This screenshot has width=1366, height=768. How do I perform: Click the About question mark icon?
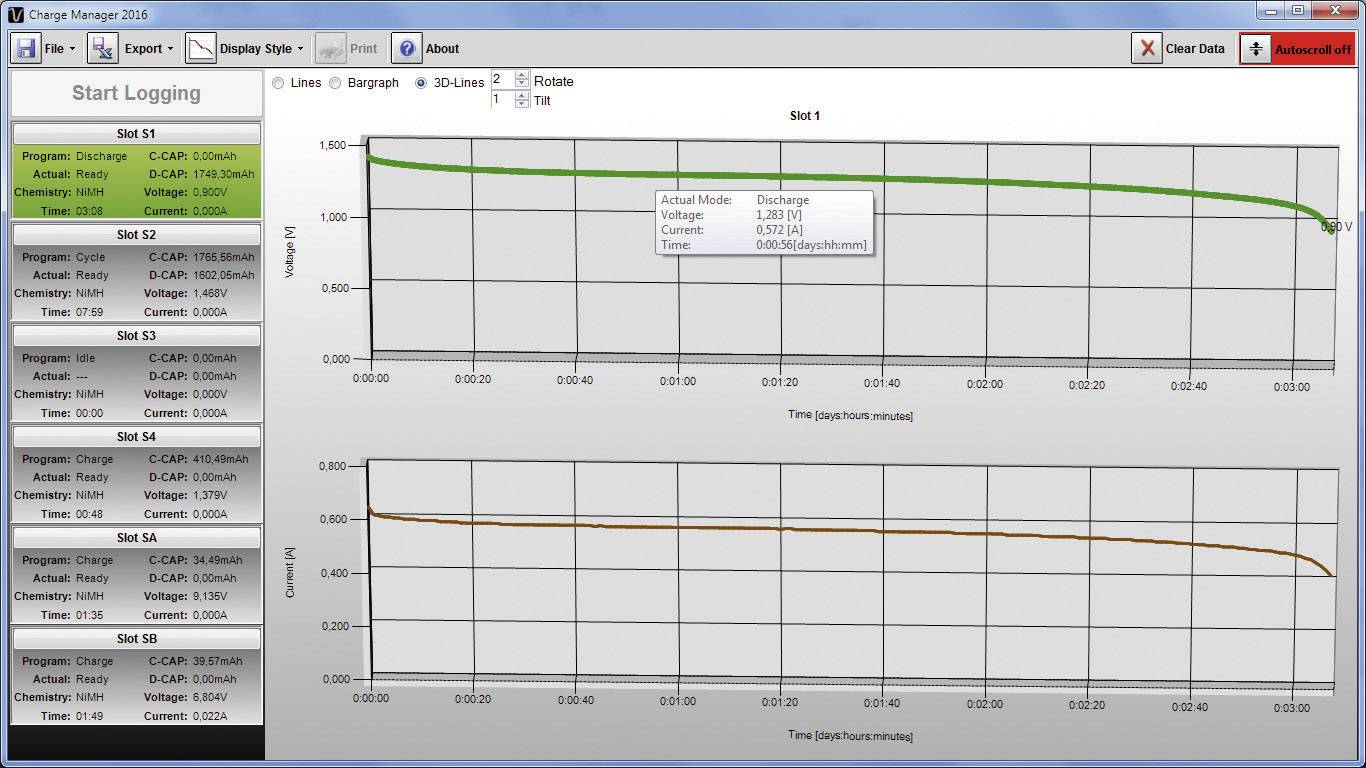(x=406, y=47)
